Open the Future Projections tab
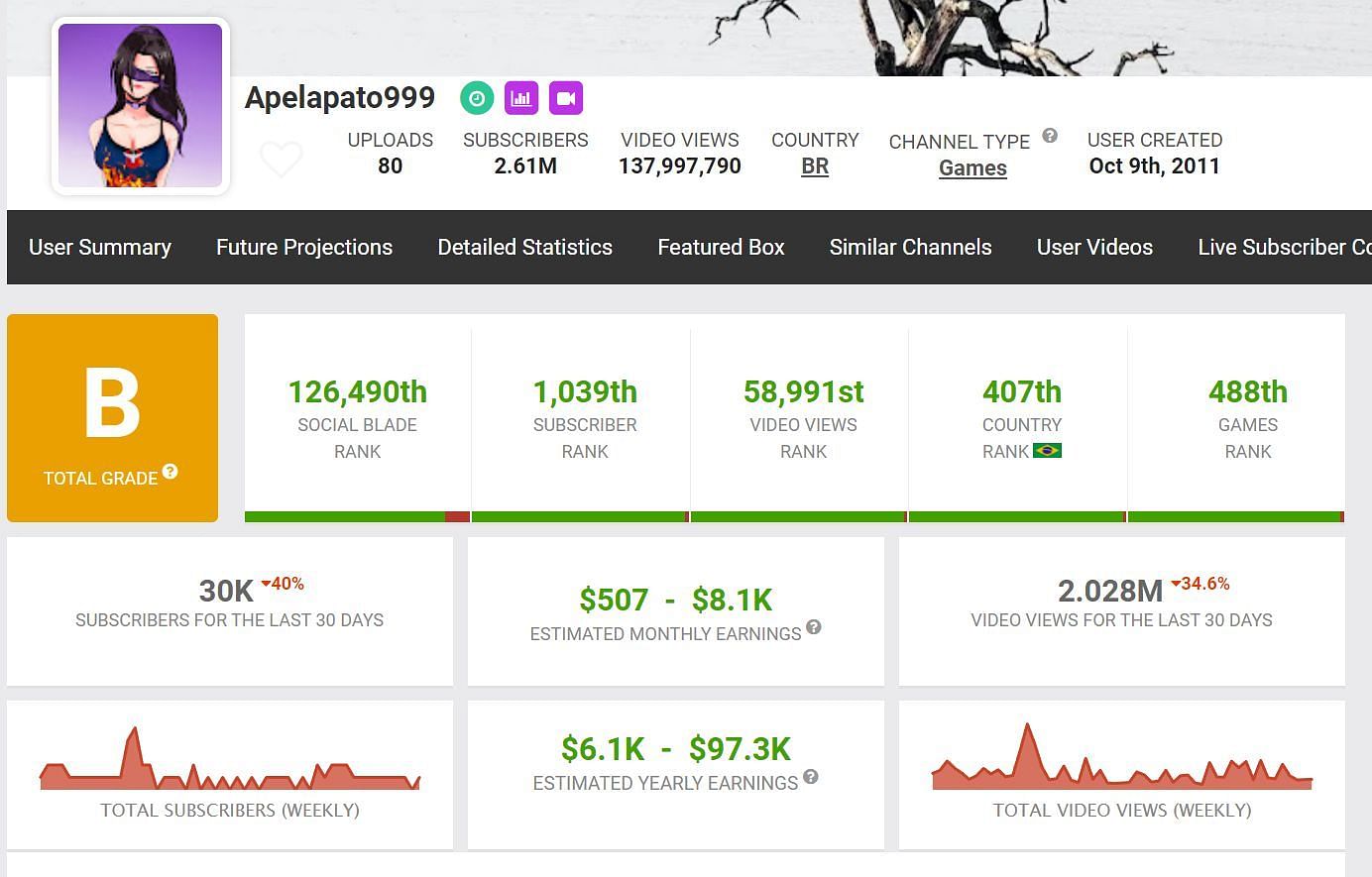The width and height of the screenshot is (1372, 877). 304,247
